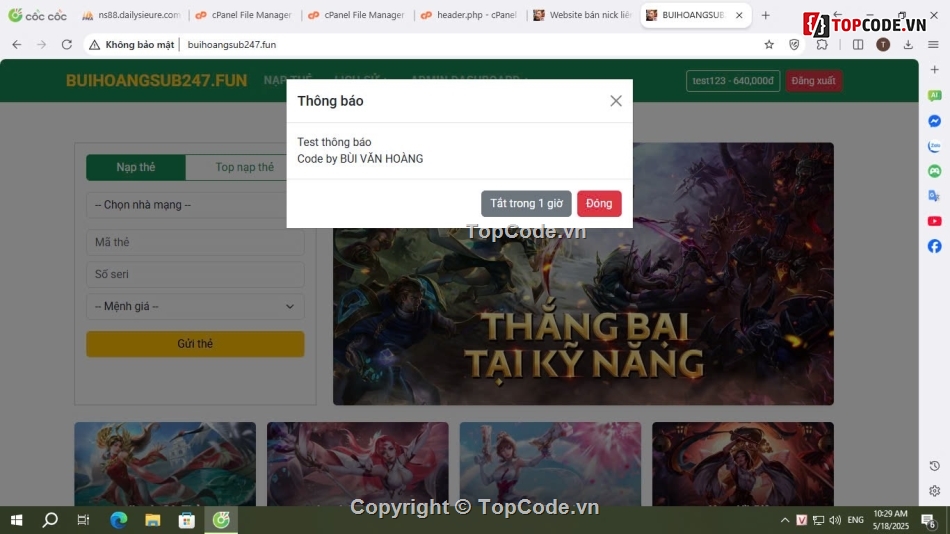The height and width of the screenshot is (534, 950).
Task: Open the notification center icon
Action: tap(928, 520)
